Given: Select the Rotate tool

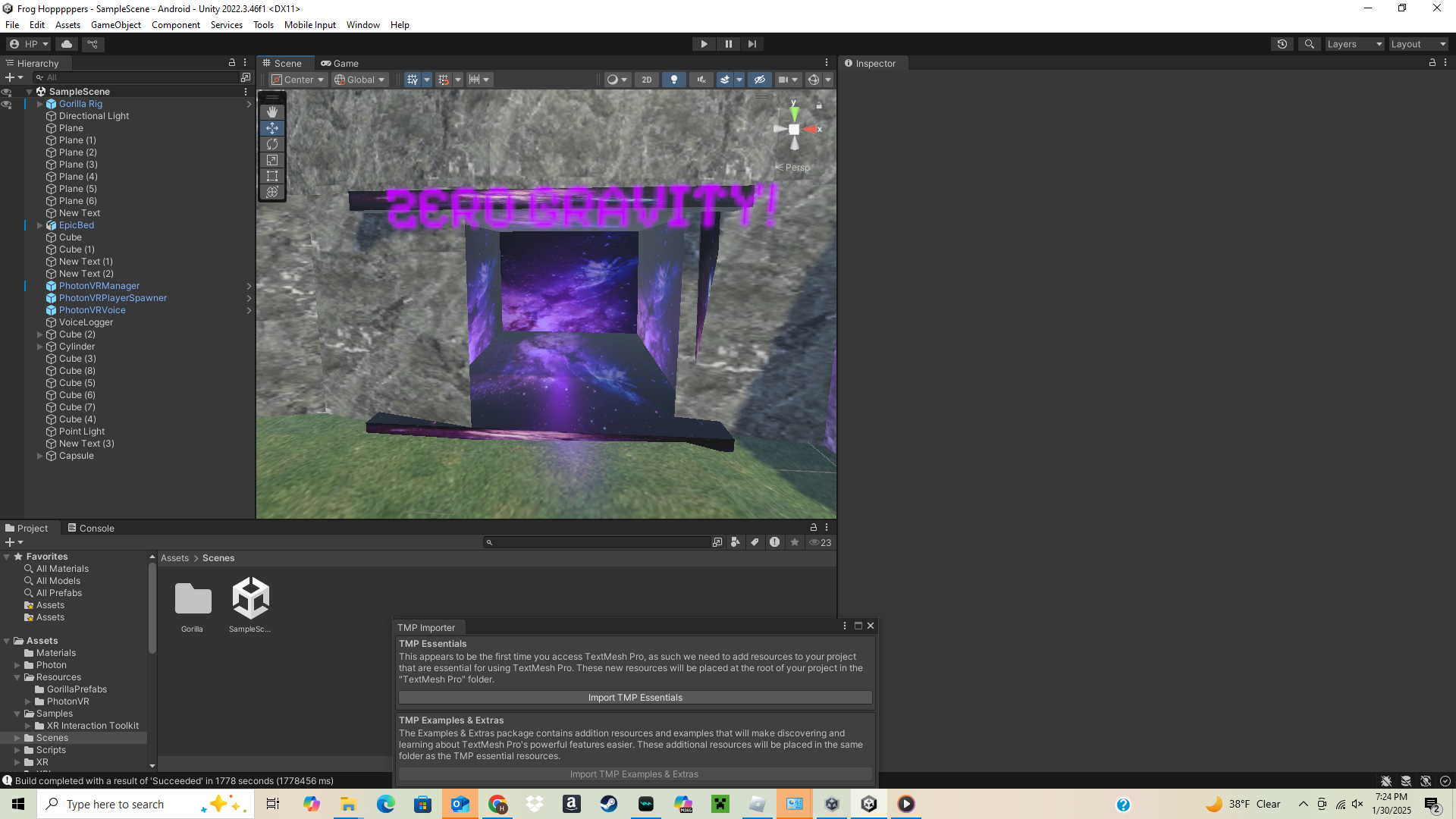Looking at the screenshot, I should (x=272, y=144).
